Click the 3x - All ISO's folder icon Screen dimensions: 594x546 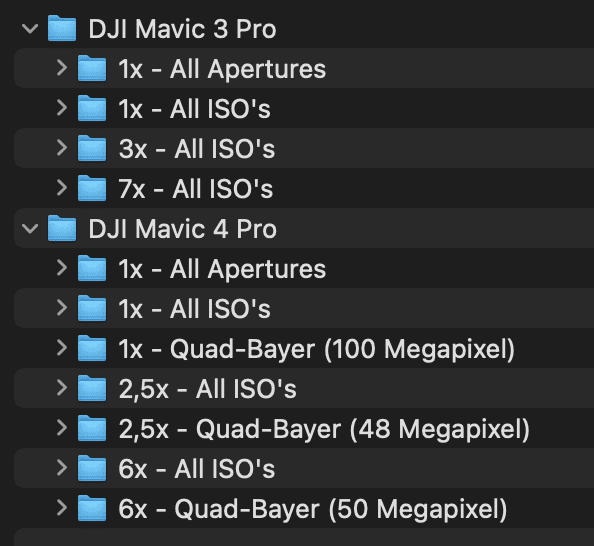pyautogui.click(x=92, y=148)
